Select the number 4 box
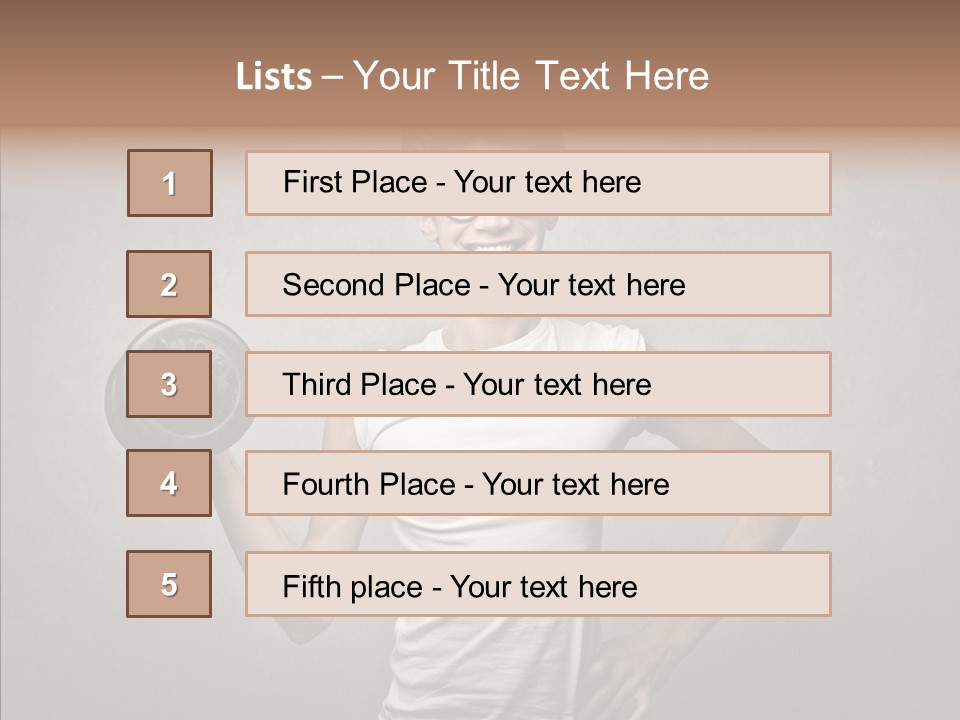This screenshot has height=720, width=960. (169, 483)
